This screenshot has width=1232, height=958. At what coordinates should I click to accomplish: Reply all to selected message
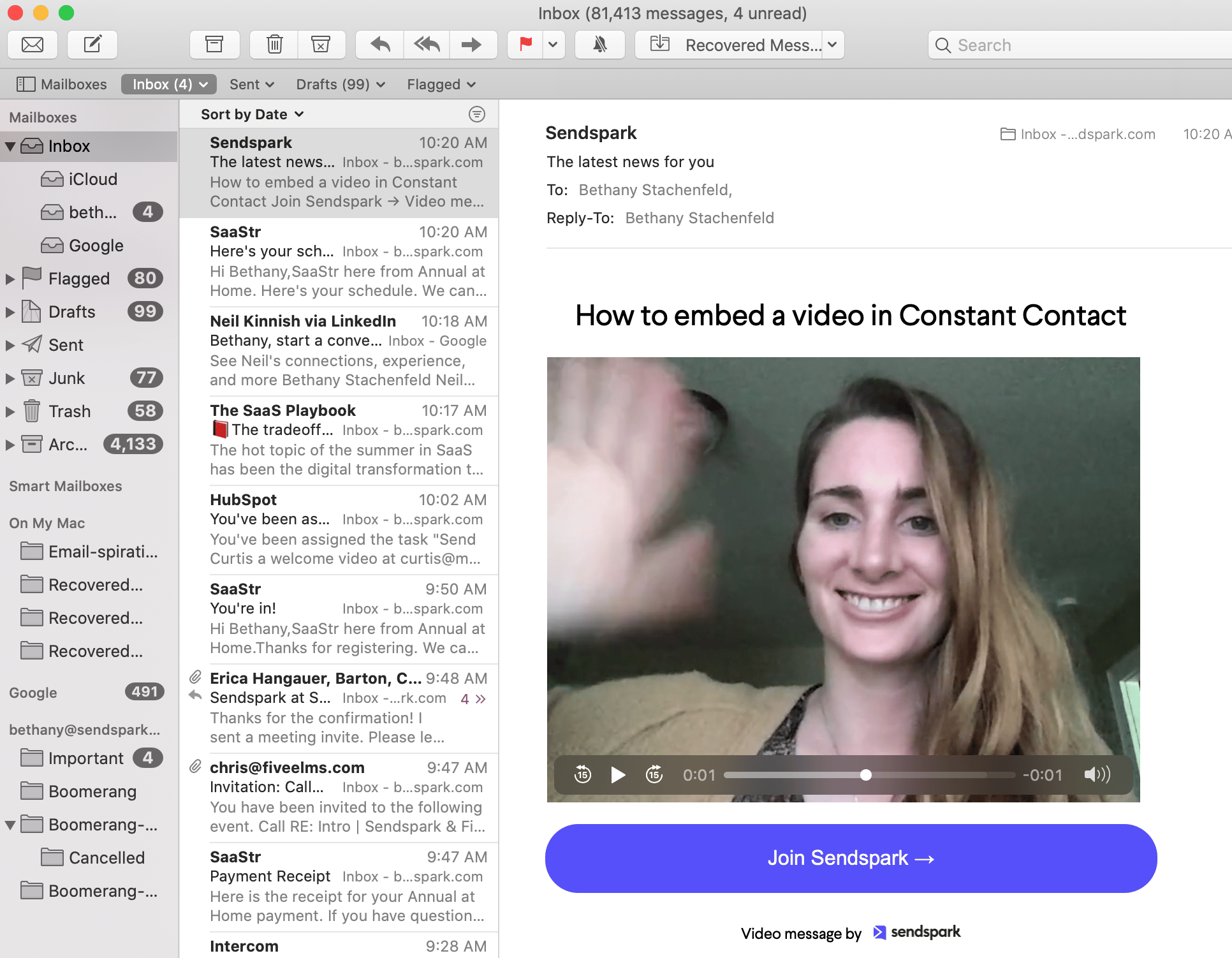click(427, 45)
